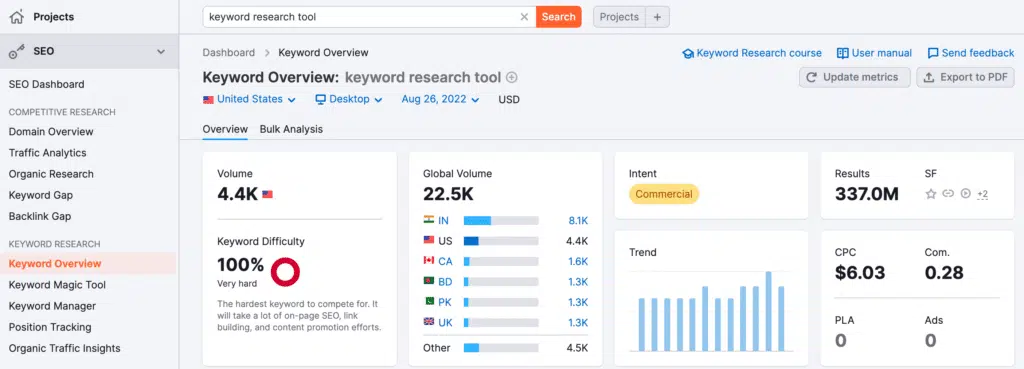1024x369 pixels.
Task: Click the star SERP feature icon
Action: [x=931, y=193]
